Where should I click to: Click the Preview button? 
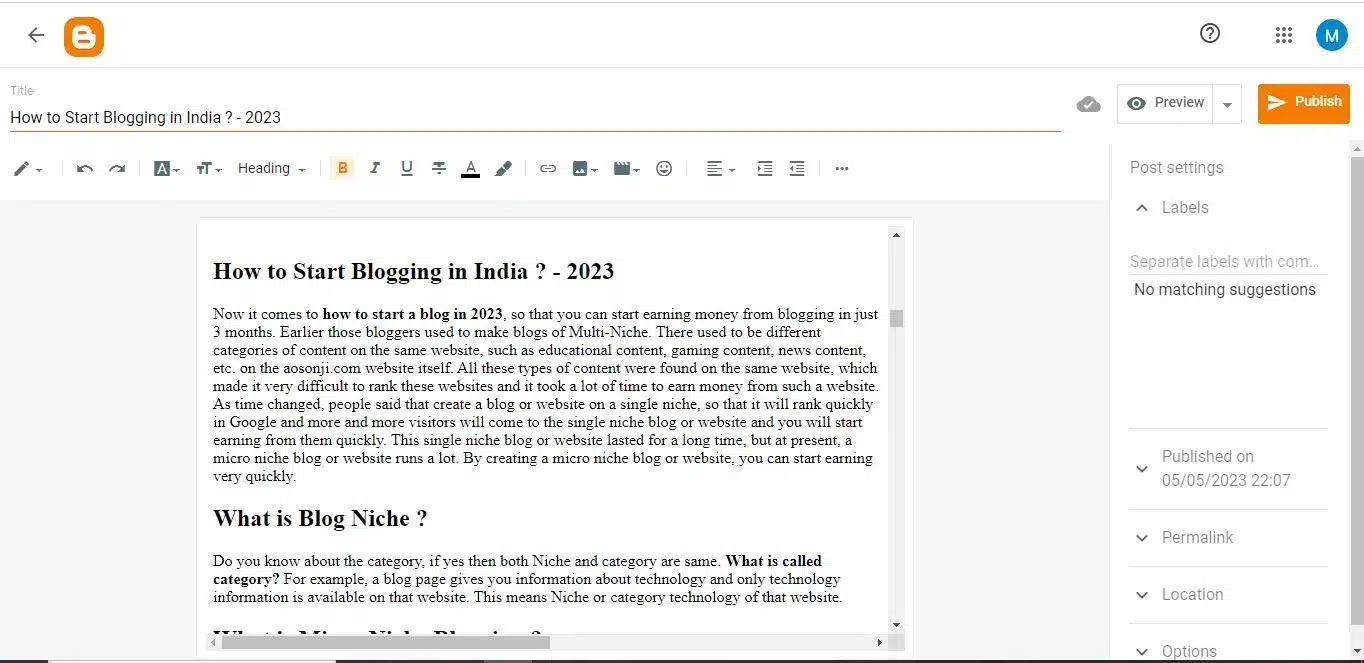1164,102
